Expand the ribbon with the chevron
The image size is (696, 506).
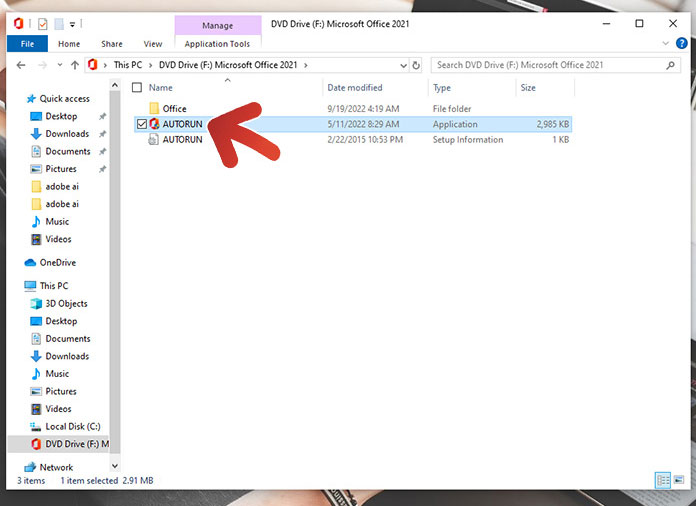click(665, 43)
